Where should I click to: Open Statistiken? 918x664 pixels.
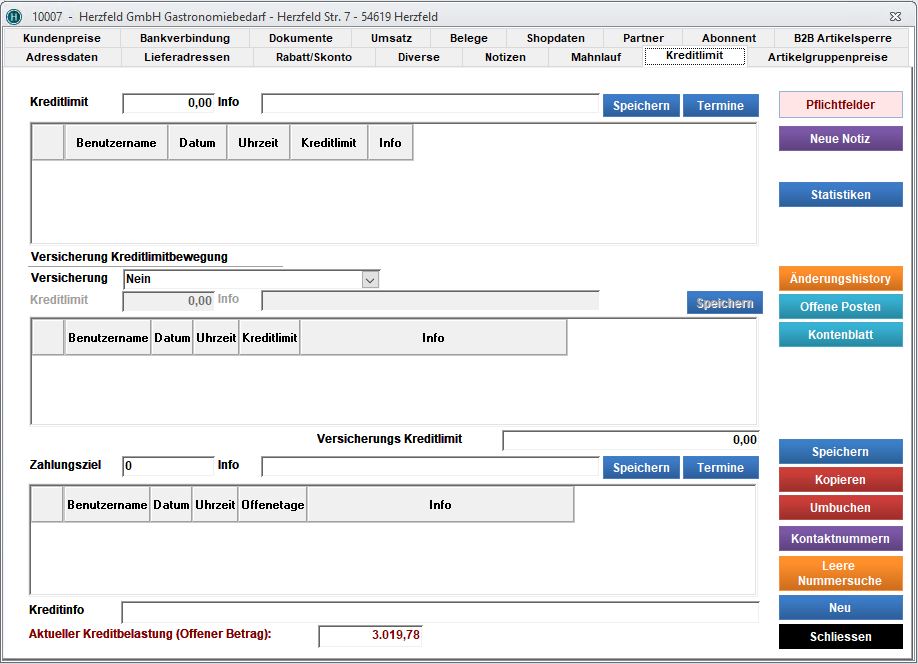tap(840, 195)
